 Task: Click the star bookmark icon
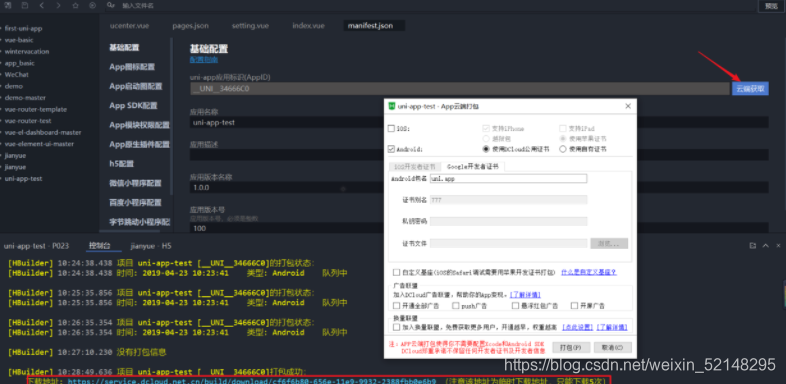[75, 5]
